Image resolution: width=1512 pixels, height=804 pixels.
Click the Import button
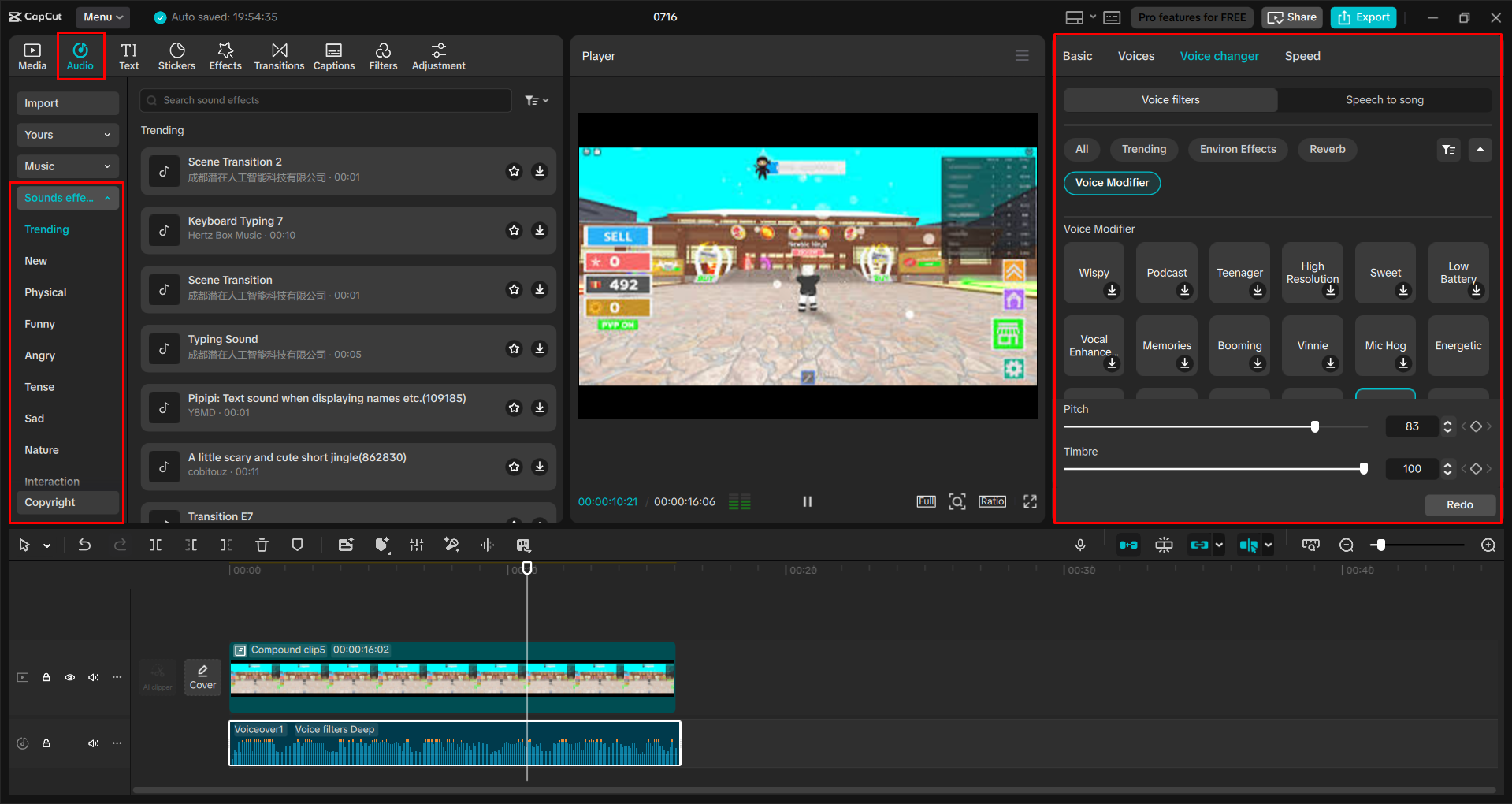tap(68, 103)
